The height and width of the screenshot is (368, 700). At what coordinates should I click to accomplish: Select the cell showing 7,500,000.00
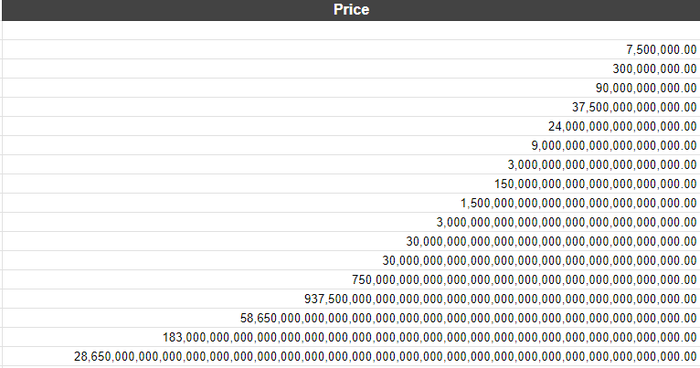point(351,49)
